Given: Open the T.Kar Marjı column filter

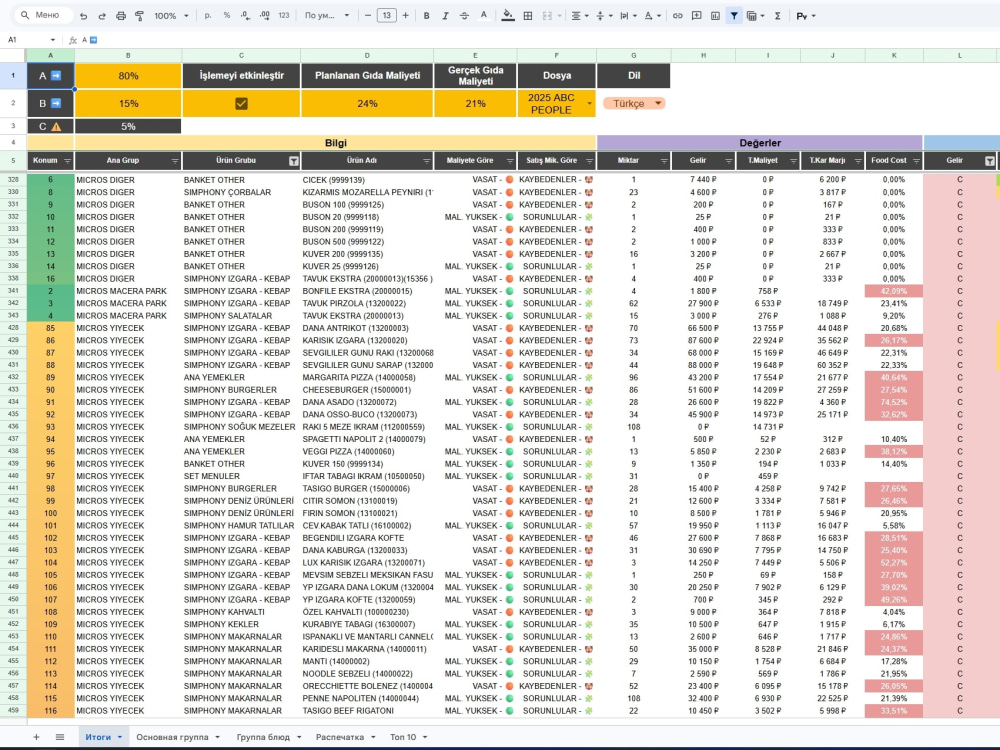Looking at the screenshot, I should 858,161.
